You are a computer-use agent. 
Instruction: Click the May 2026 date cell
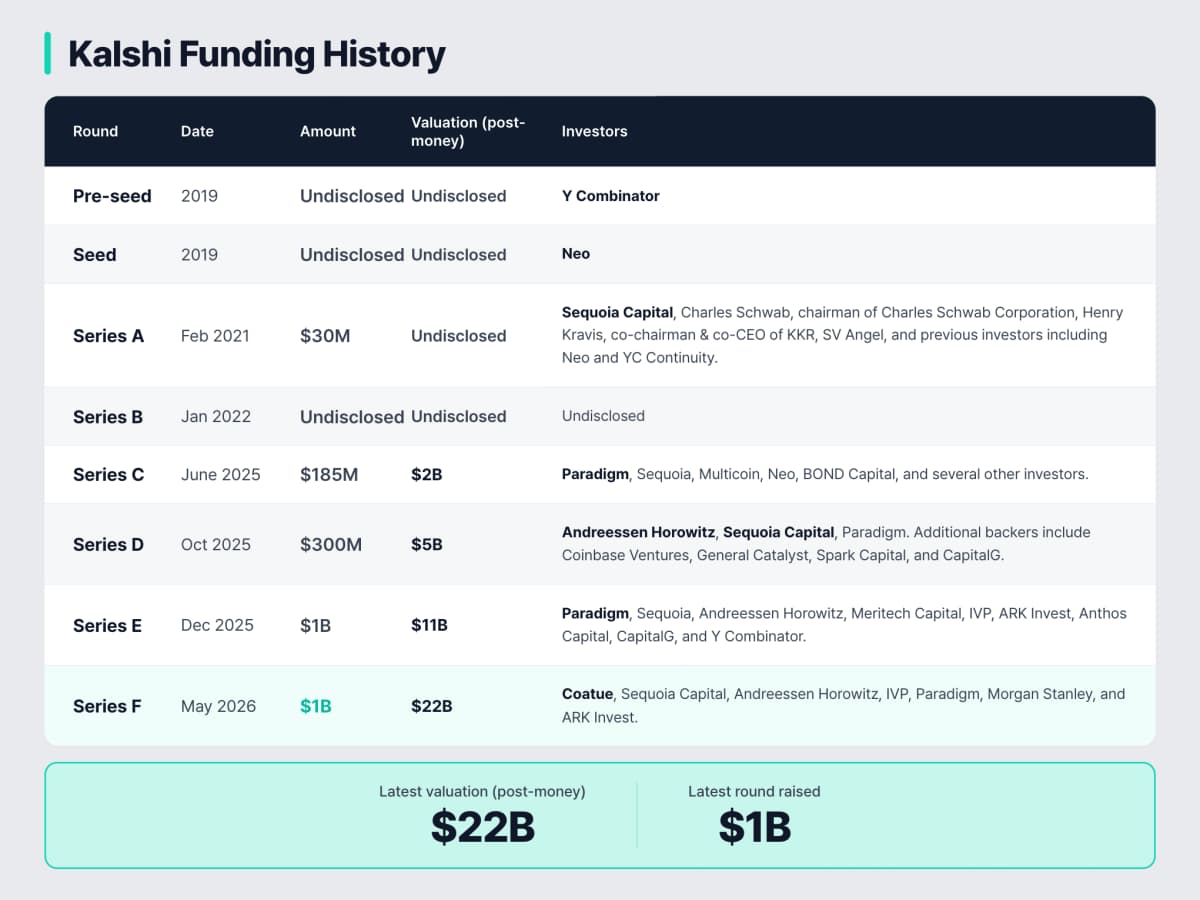point(218,706)
